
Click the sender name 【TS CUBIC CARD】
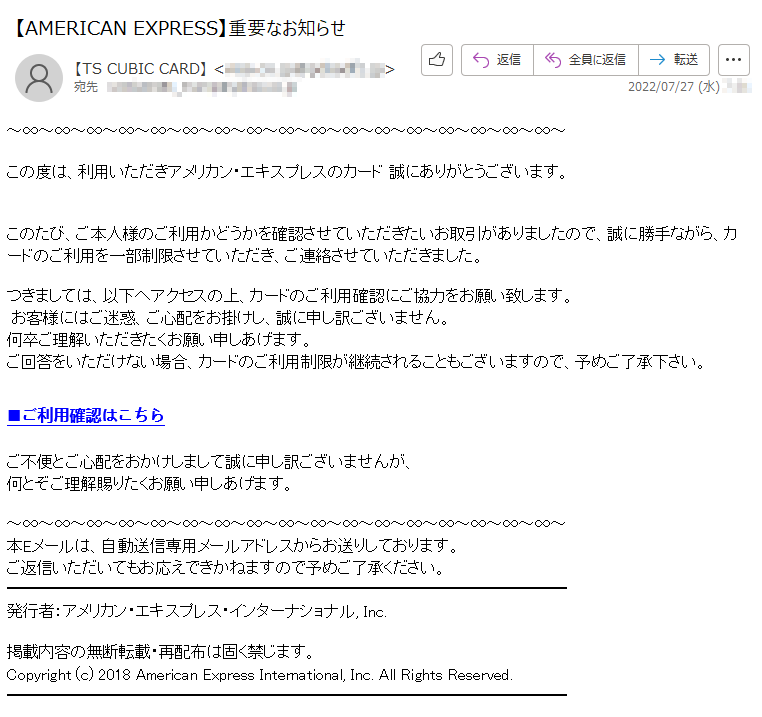pos(140,69)
